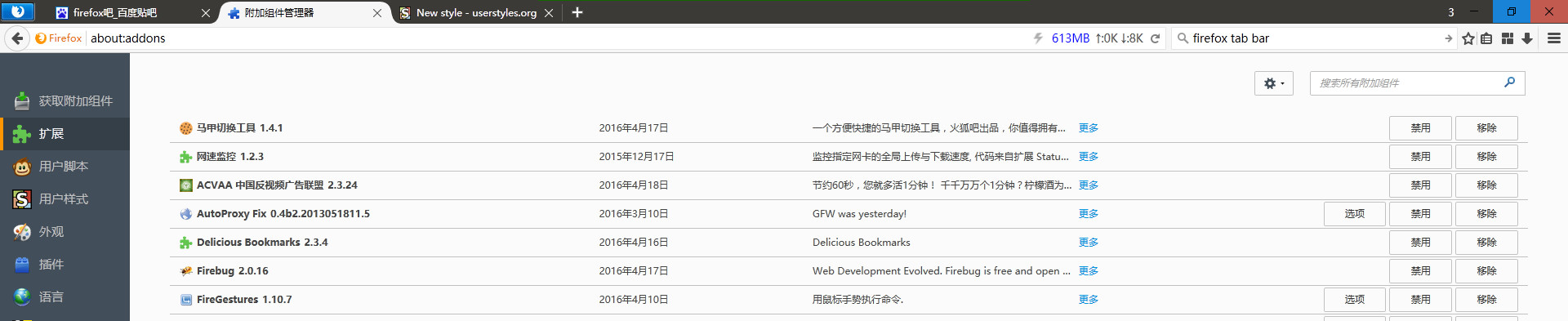The image size is (1568, 321).
Task: Remove 网速监控 extension
Action: coord(1486,157)
